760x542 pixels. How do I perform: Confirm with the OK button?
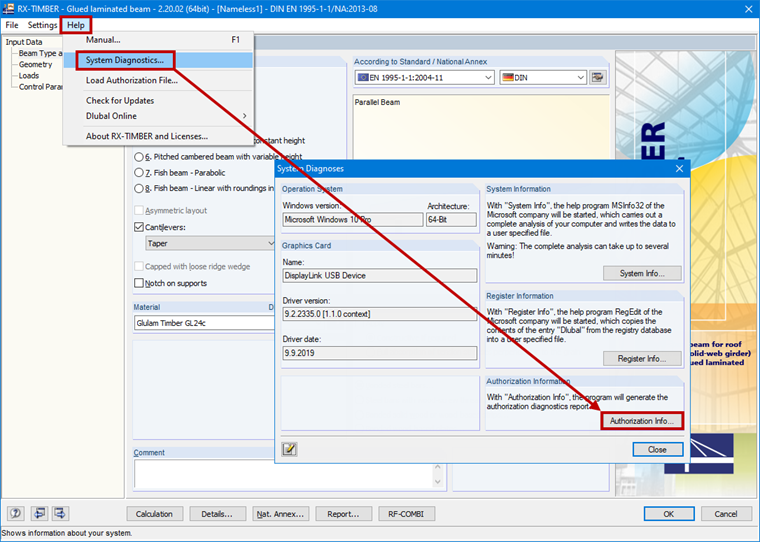669,514
